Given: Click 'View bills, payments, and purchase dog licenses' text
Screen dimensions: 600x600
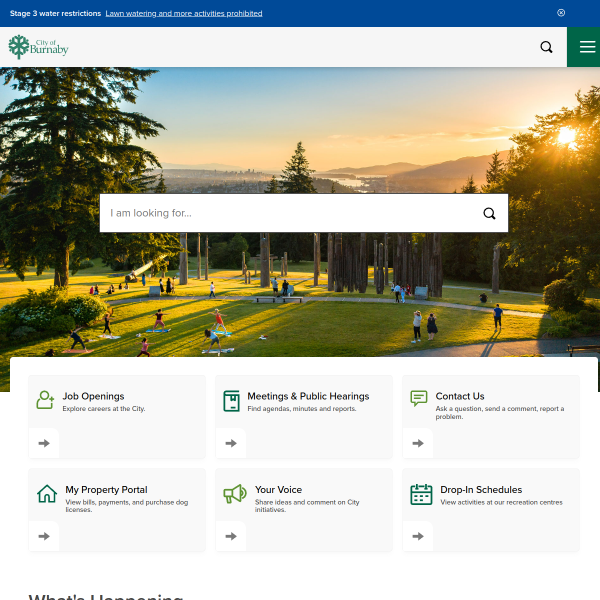Looking at the screenshot, I should point(127,506).
